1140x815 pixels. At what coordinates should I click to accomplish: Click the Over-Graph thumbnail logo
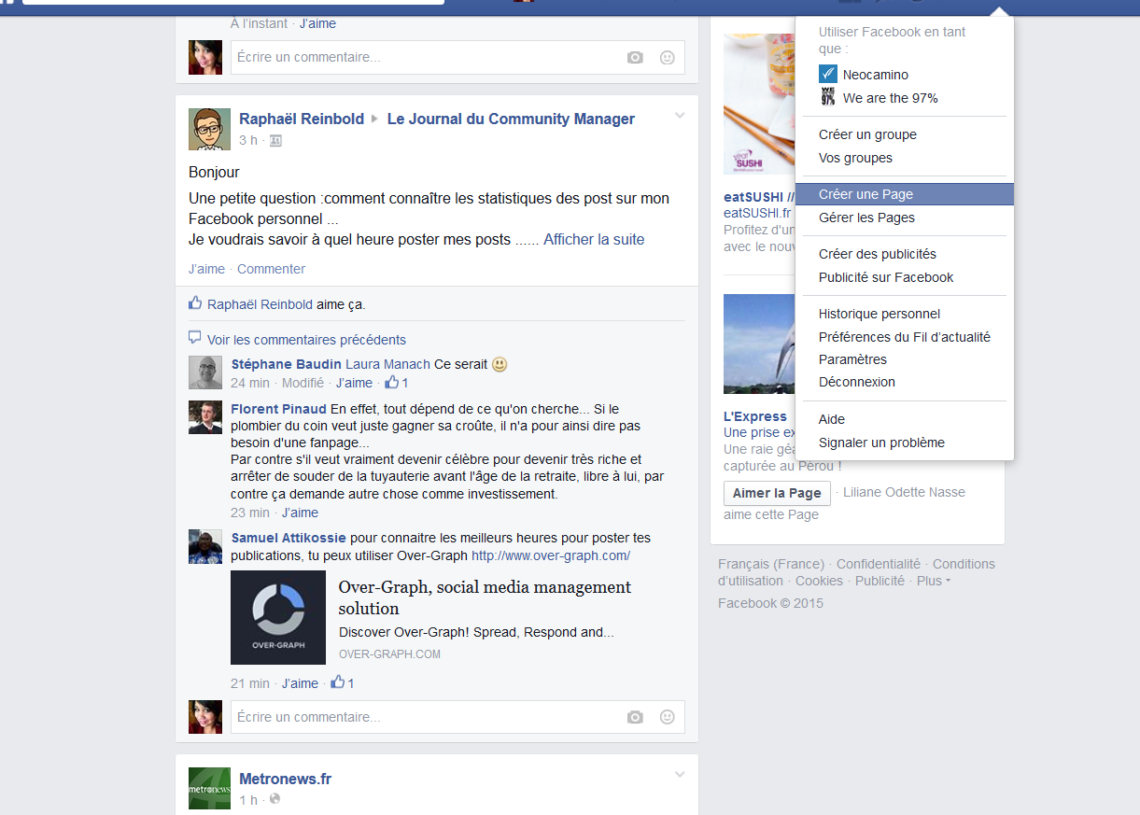tap(277, 615)
